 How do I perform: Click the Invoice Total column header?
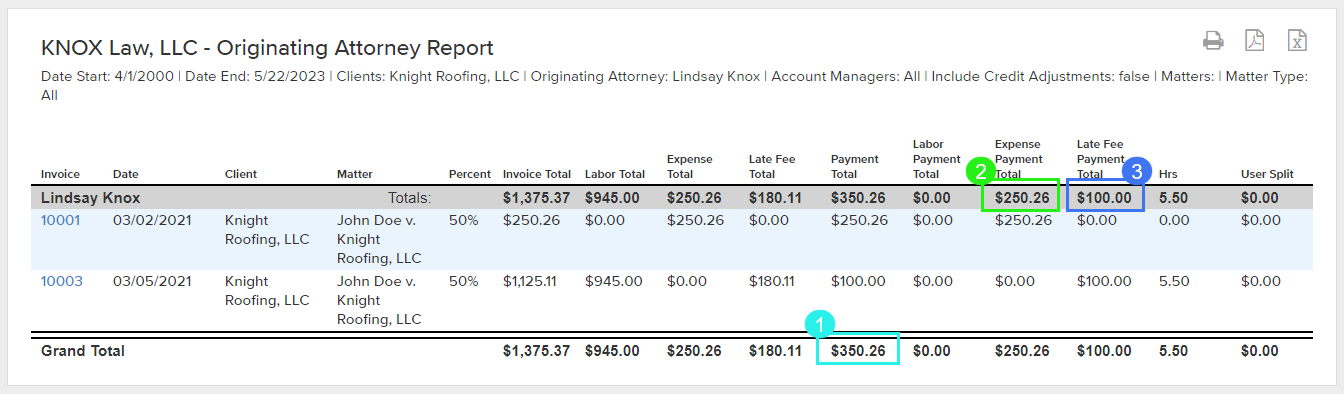pos(537,174)
